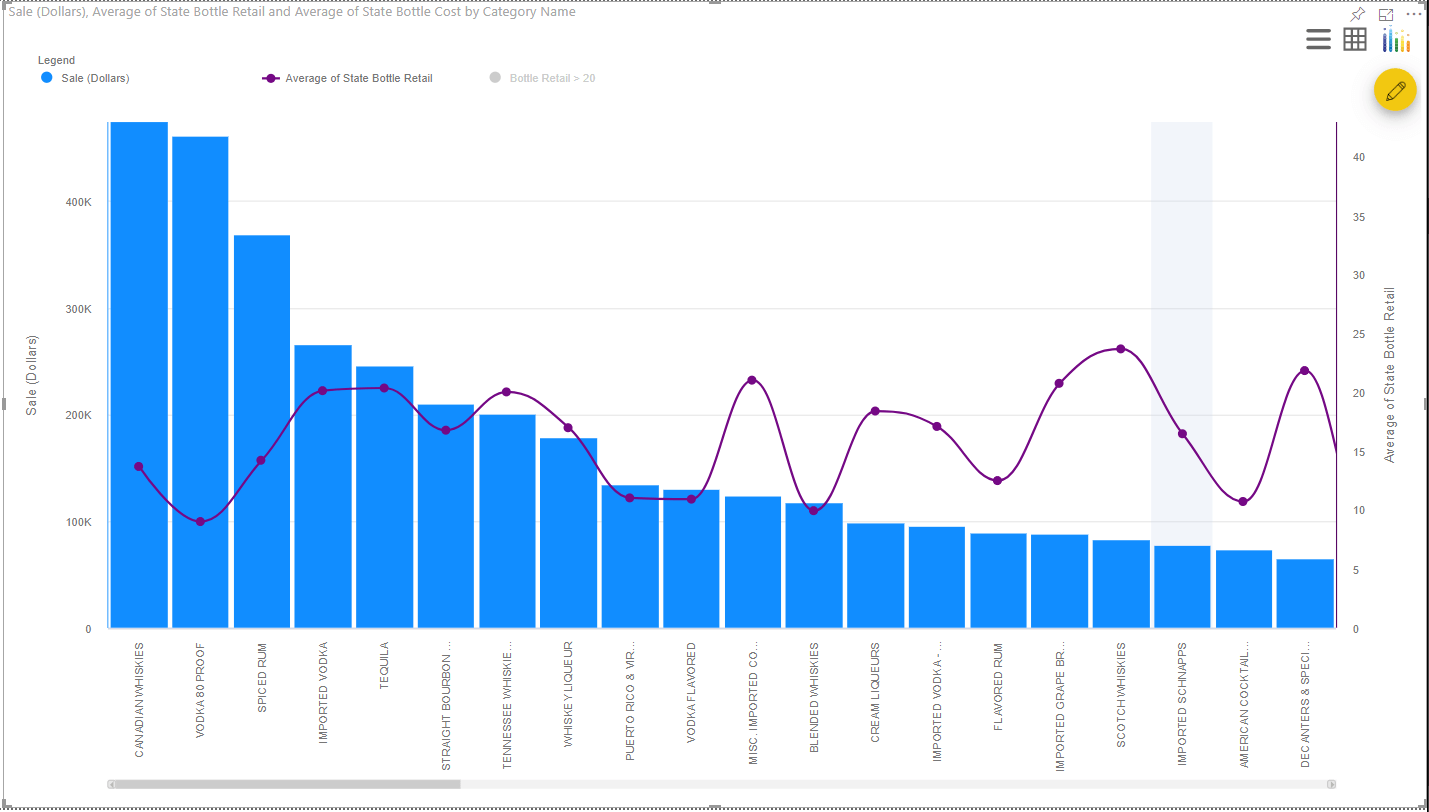Pin this visual to a dashboard
This screenshot has width=1429, height=812.
pyautogui.click(x=1358, y=13)
